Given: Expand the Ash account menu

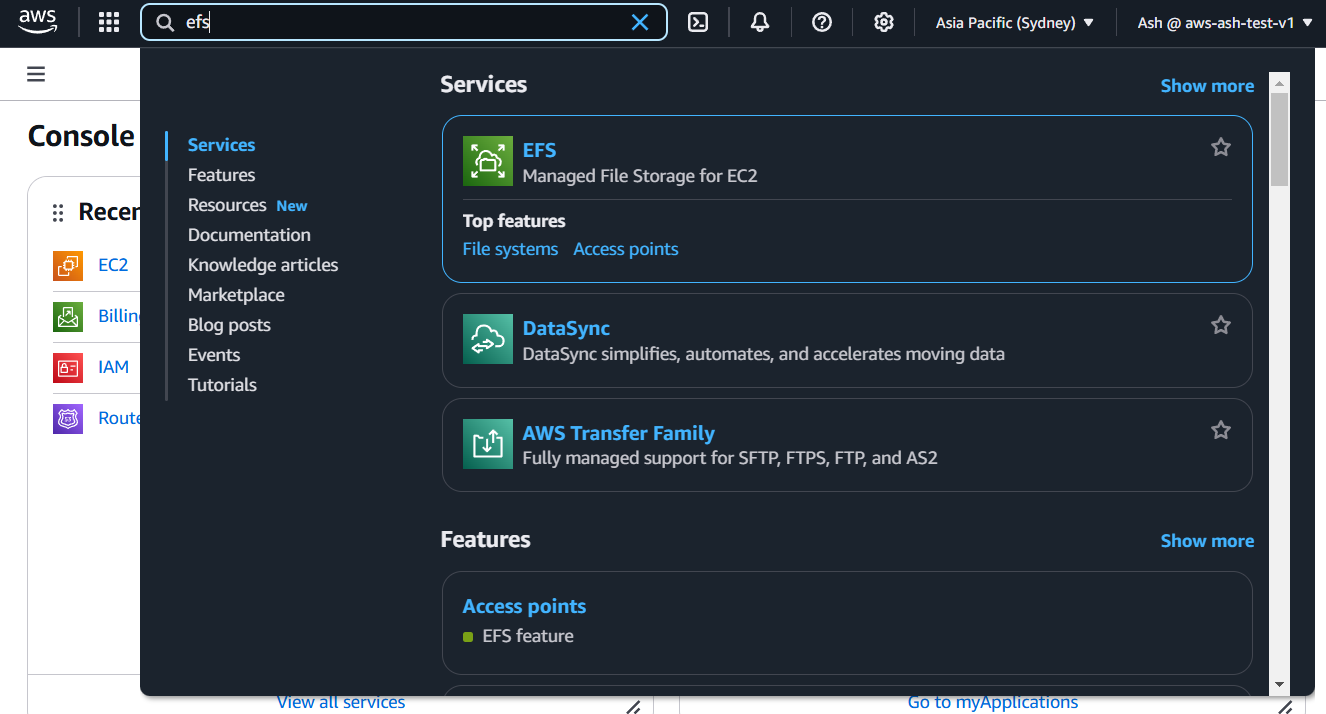Looking at the screenshot, I should 1225,22.
